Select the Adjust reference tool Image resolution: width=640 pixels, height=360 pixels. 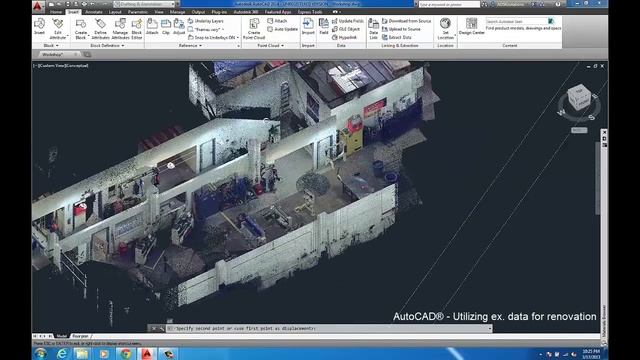tap(179, 27)
